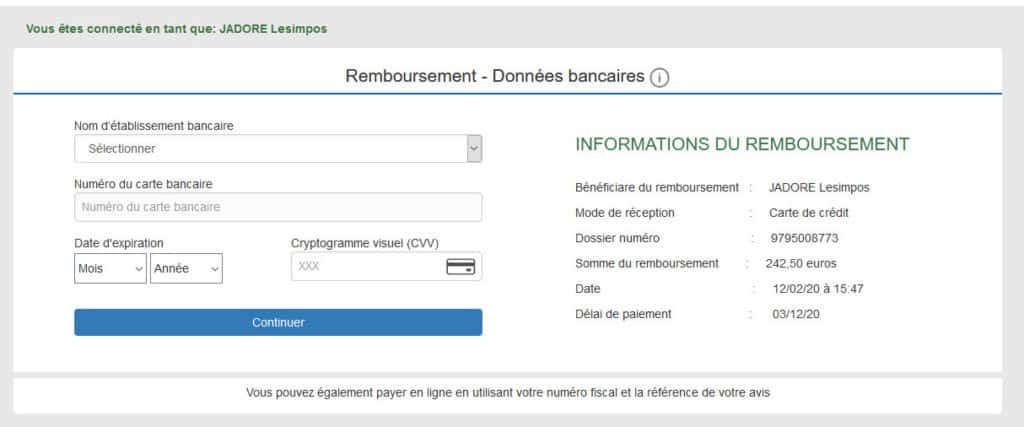
Task: Click the connected user name JADORE Lesimpos
Action: (273, 29)
